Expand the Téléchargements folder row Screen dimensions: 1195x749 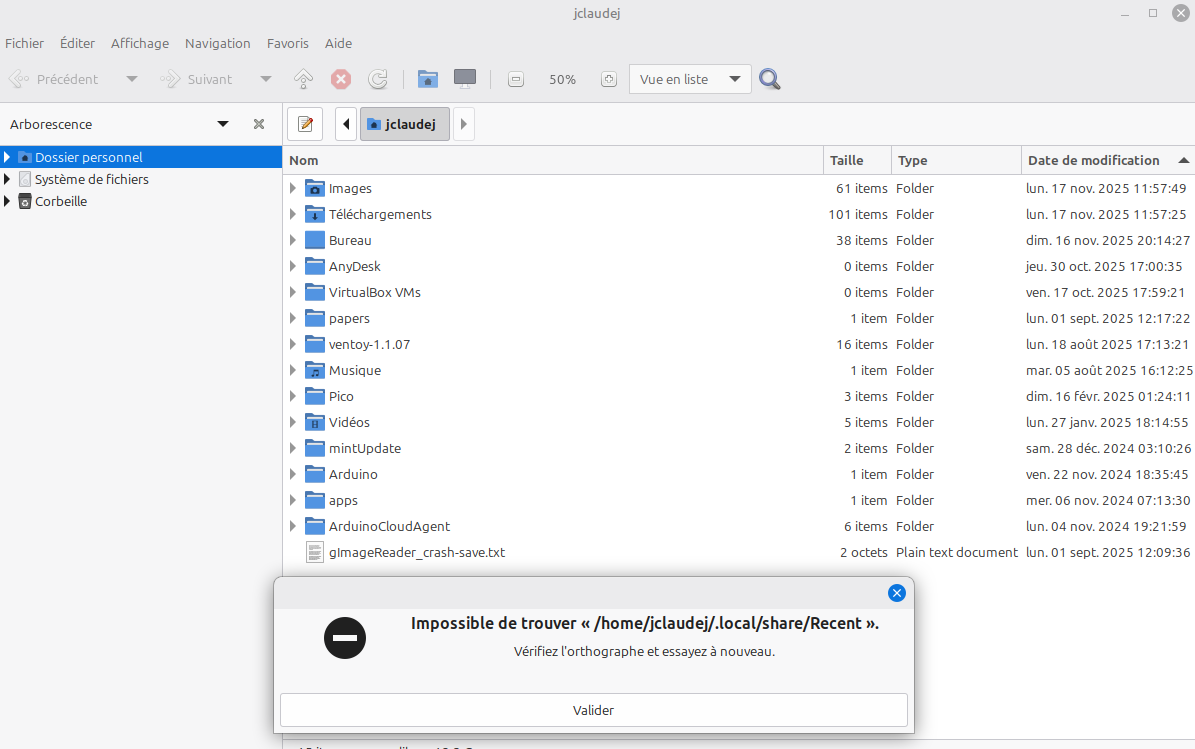pyautogui.click(x=293, y=214)
